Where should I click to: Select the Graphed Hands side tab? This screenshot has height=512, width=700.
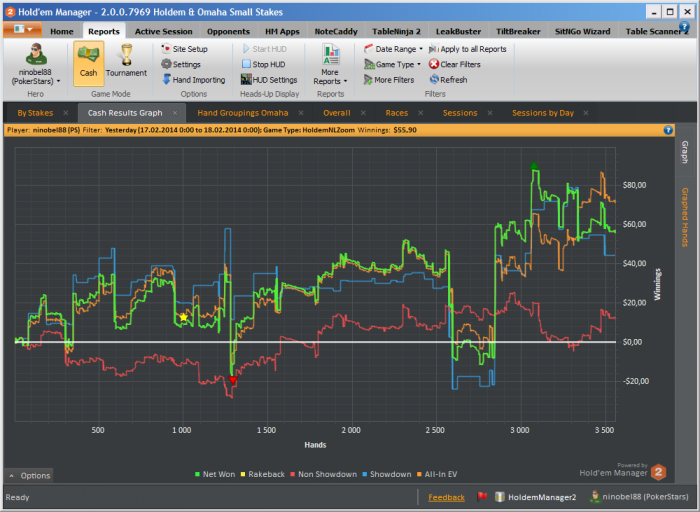[x=685, y=217]
